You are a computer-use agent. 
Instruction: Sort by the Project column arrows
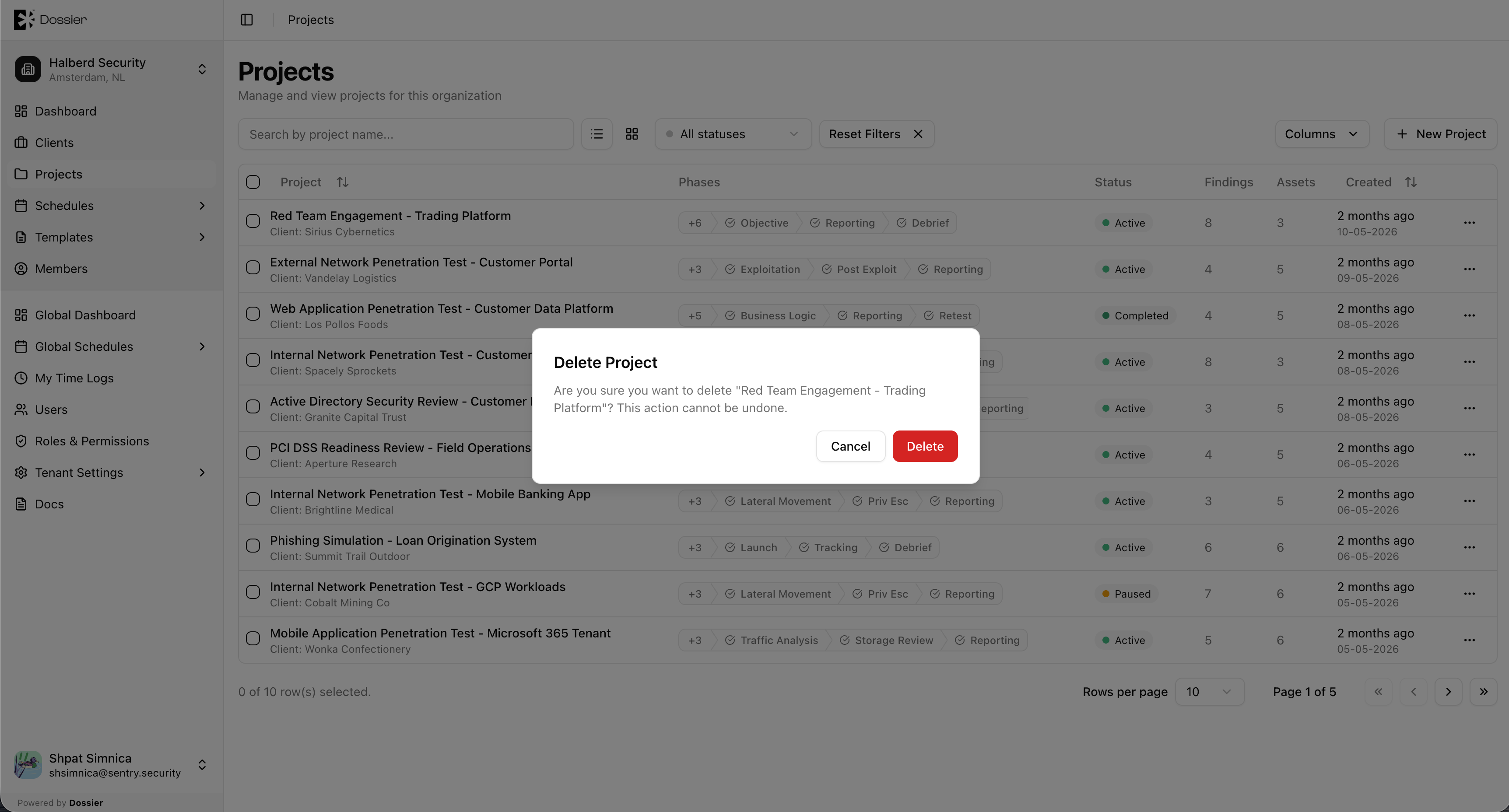coord(343,182)
